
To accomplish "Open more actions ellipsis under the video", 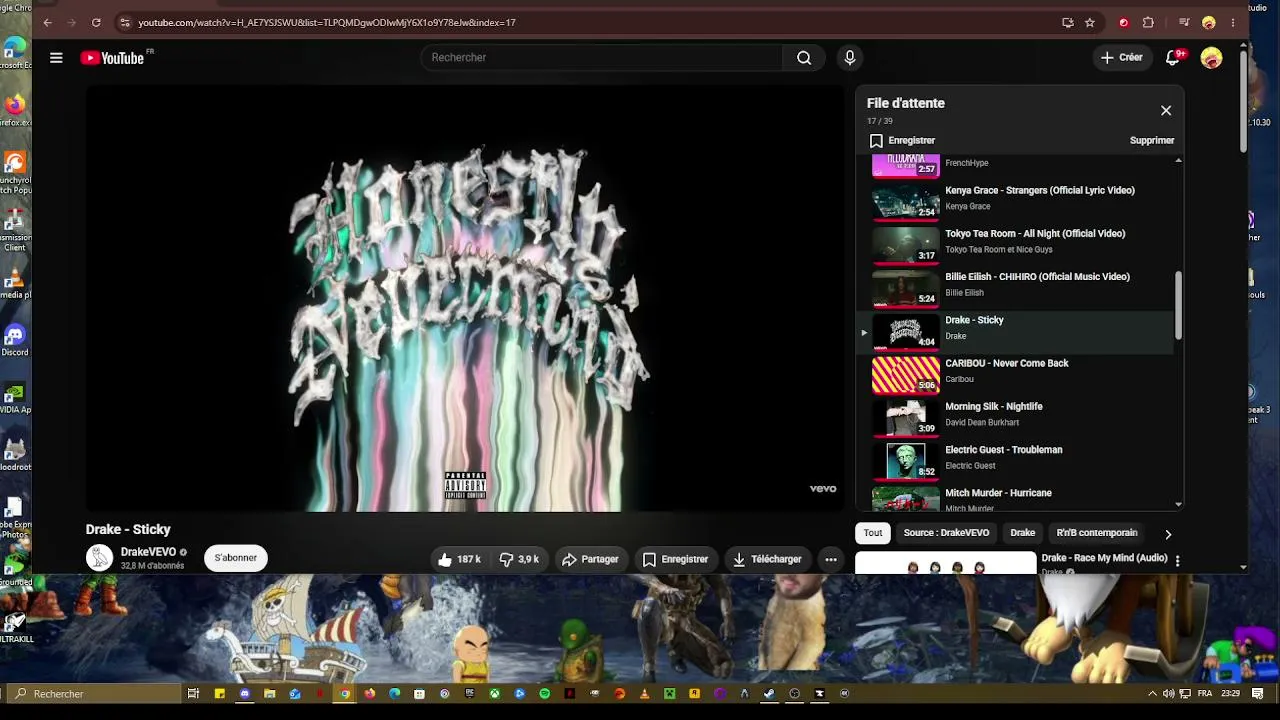I will (831, 559).
